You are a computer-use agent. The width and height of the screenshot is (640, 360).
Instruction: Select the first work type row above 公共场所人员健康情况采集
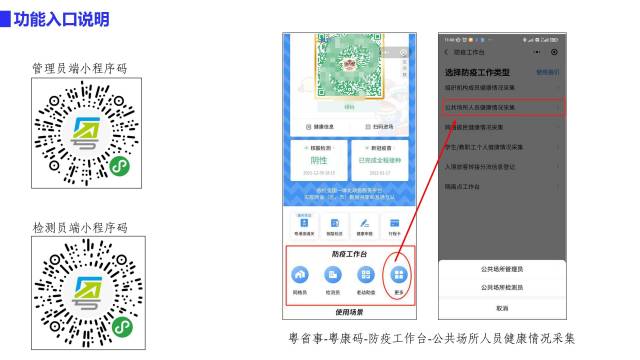pyautogui.click(x=502, y=88)
